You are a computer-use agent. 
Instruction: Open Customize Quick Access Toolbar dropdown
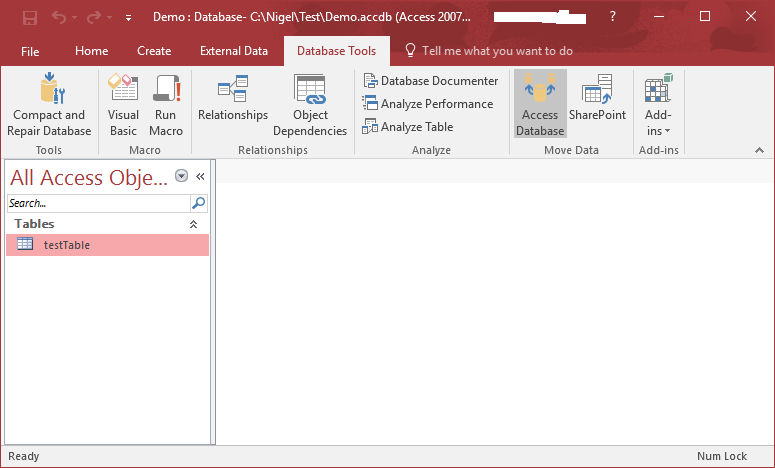pos(128,18)
